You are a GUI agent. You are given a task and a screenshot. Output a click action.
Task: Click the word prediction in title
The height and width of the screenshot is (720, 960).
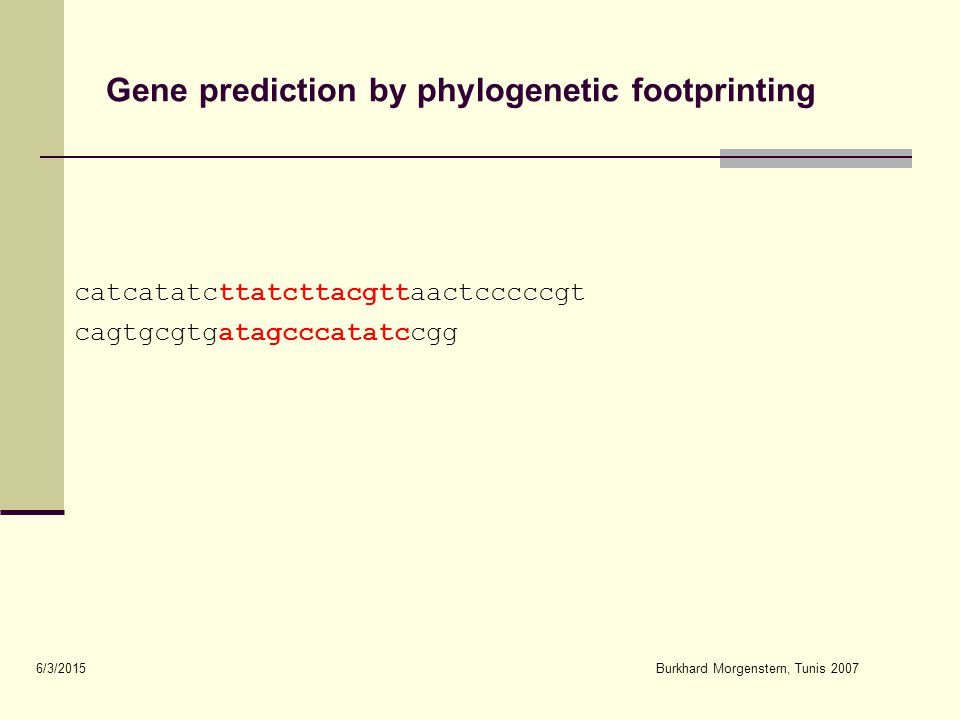click(x=278, y=91)
